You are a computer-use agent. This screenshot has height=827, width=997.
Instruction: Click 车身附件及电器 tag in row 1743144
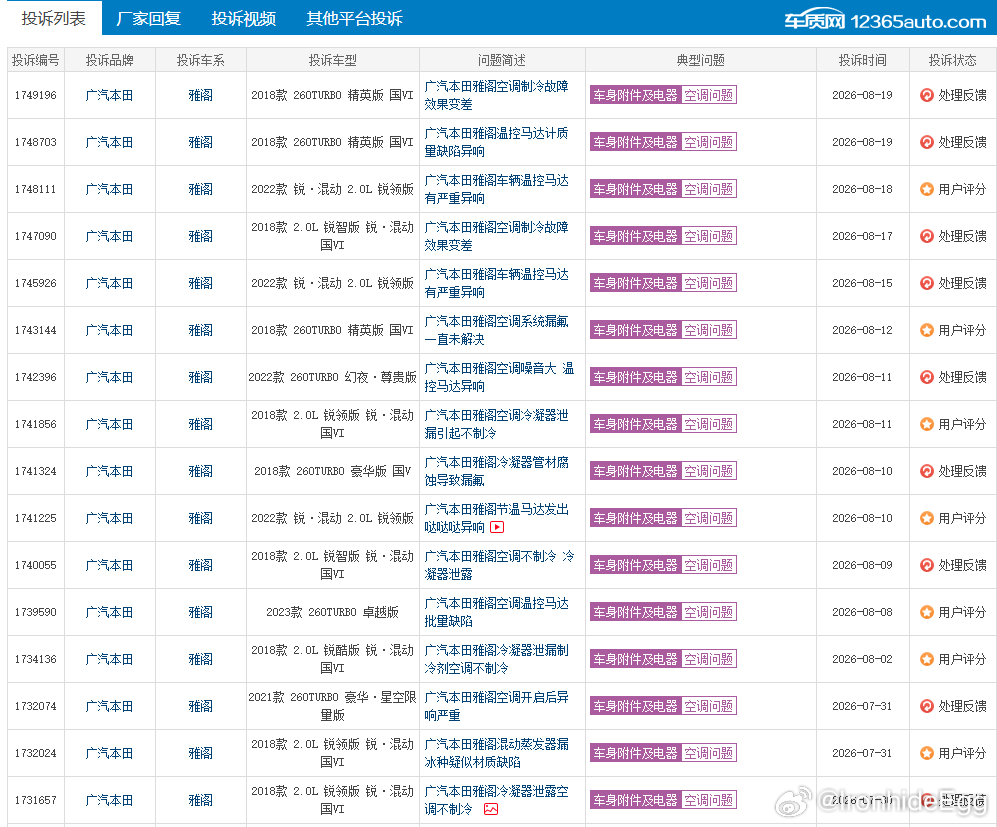click(x=635, y=331)
